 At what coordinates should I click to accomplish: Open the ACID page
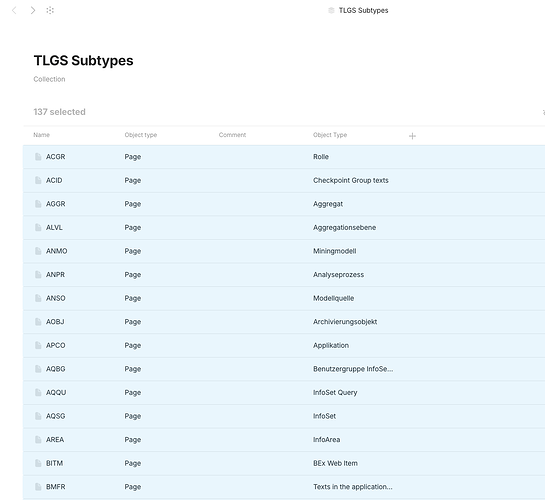(54, 180)
